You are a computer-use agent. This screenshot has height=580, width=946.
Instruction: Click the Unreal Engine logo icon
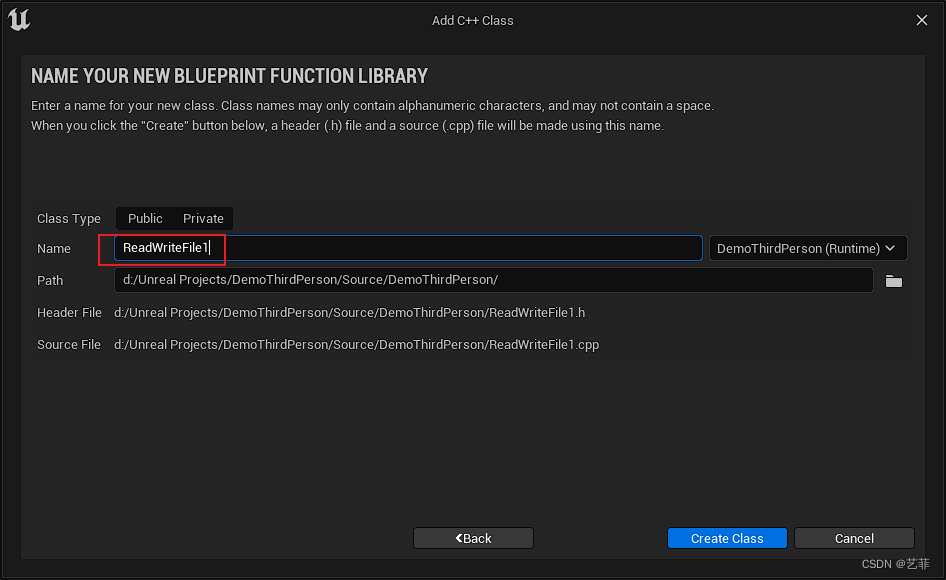pos(19,20)
